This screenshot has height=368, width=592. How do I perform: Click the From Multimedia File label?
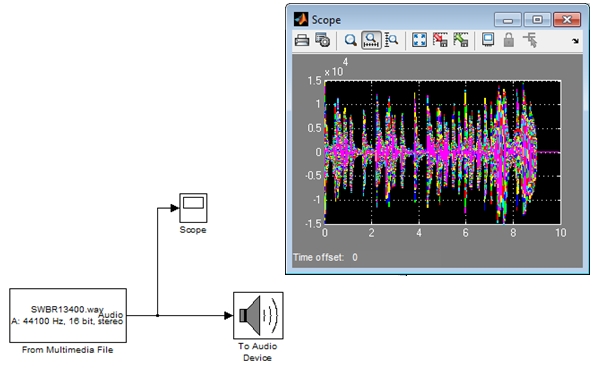pyautogui.click(x=68, y=350)
